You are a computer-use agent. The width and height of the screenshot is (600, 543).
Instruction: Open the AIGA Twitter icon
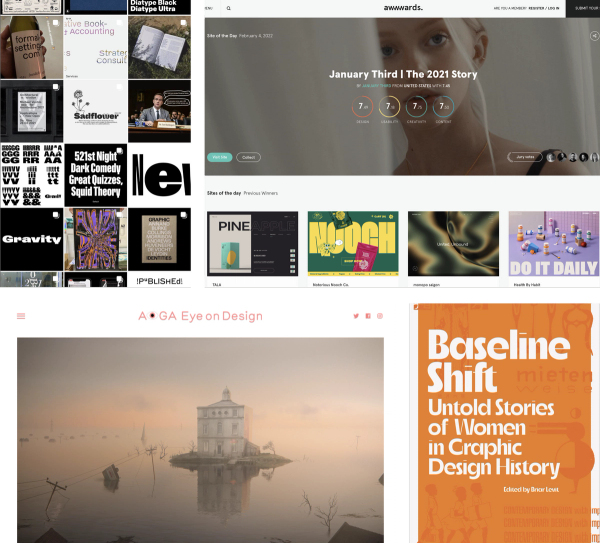click(x=356, y=316)
